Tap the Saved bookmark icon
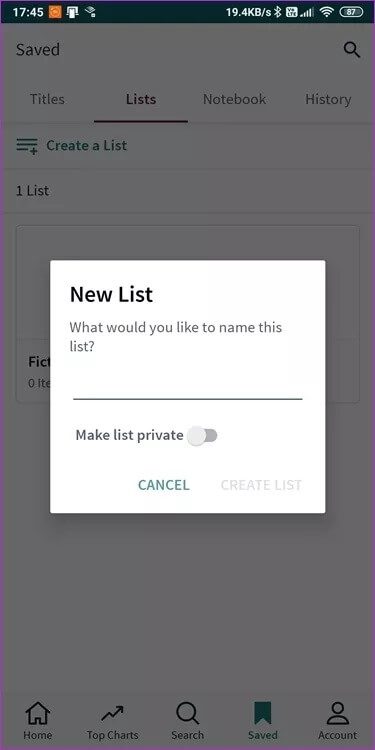Viewport: 375px width, 750px height. coord(262,714)
